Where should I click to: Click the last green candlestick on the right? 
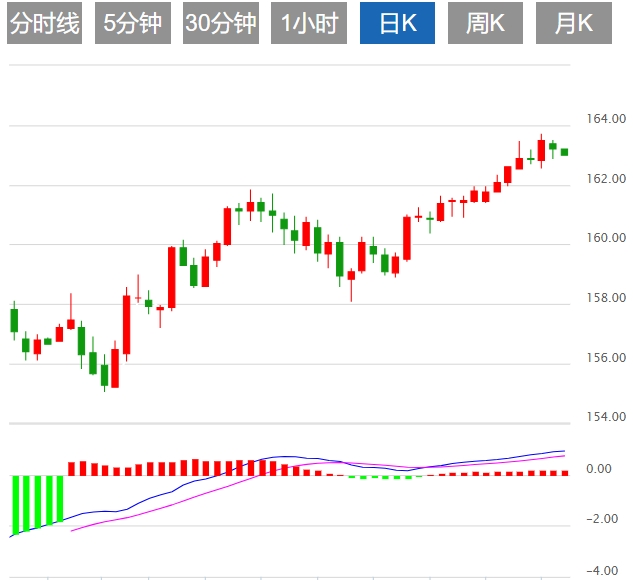point(564,152)
